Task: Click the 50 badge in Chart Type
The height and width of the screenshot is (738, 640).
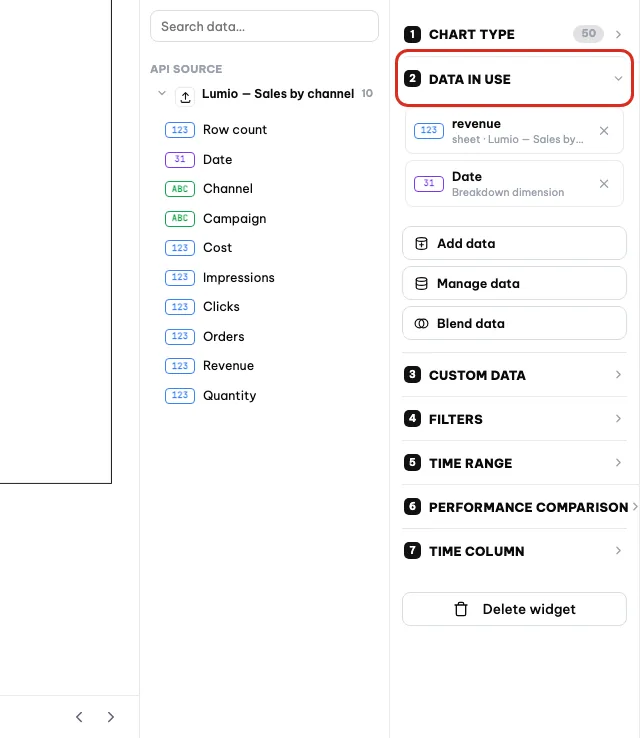Action: click(x=588, y=34)
